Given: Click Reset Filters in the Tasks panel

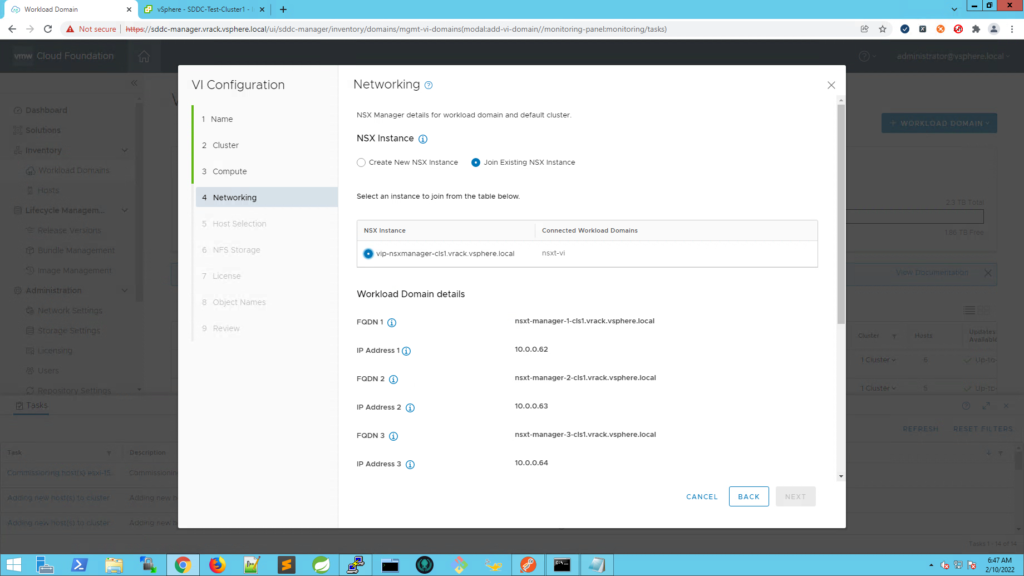Looking at the screenshot, I should point(983,429).
